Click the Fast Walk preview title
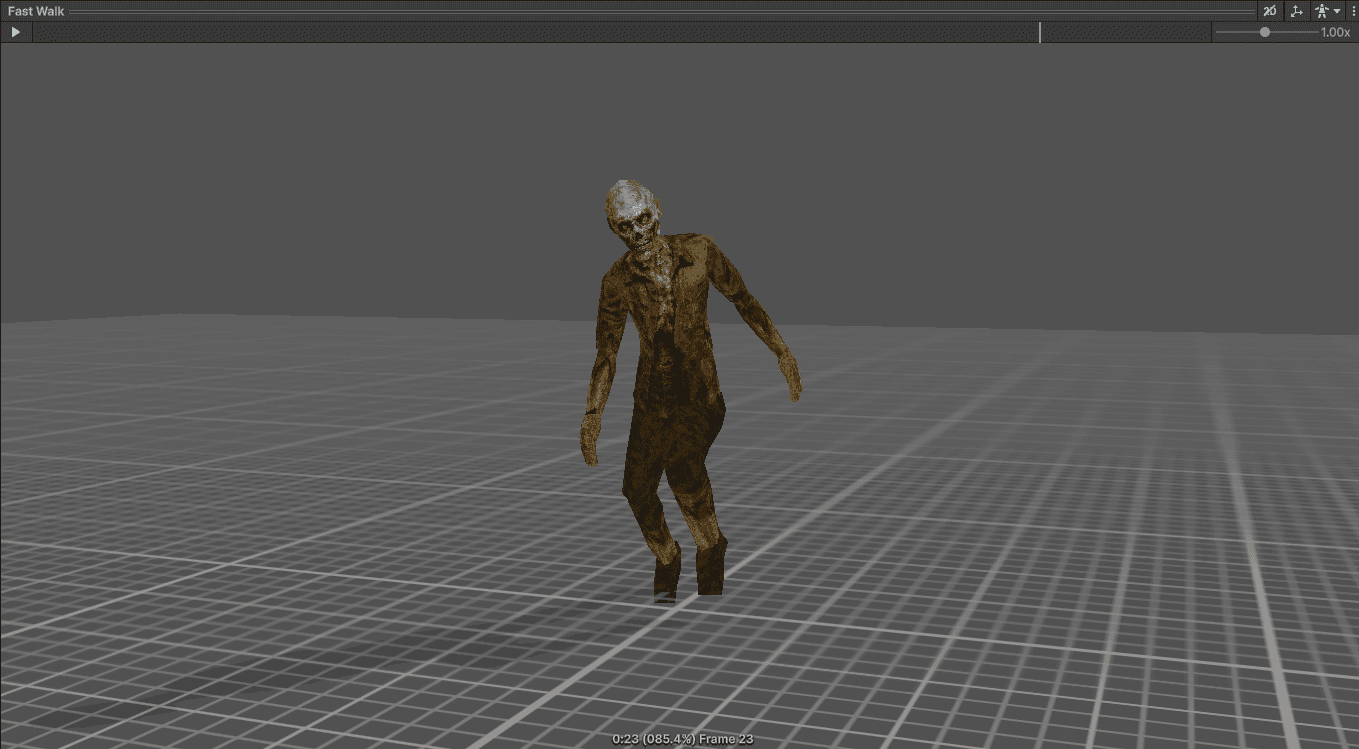 (36, 11)
